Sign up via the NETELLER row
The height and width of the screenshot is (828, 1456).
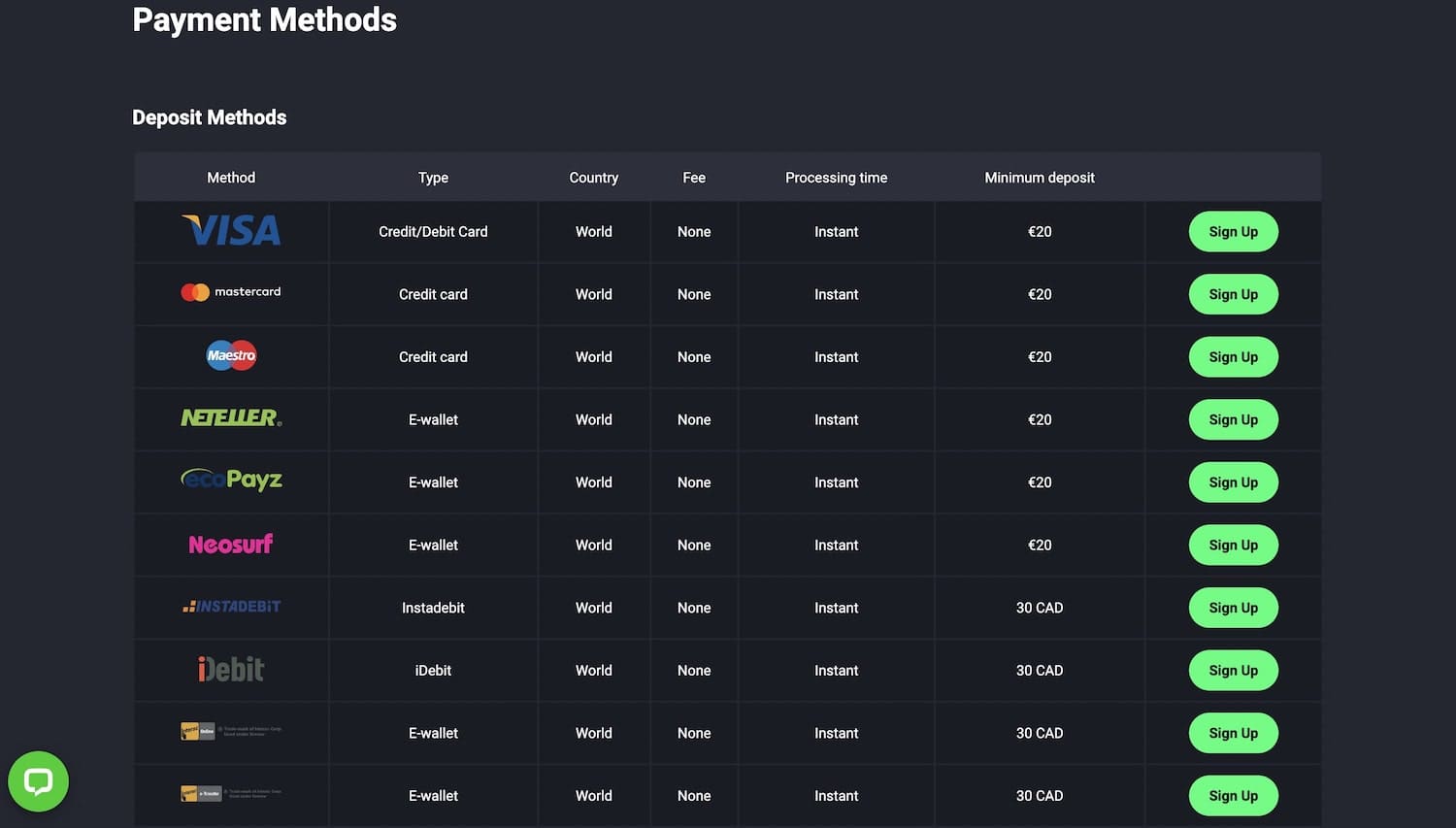[1234, 419]
